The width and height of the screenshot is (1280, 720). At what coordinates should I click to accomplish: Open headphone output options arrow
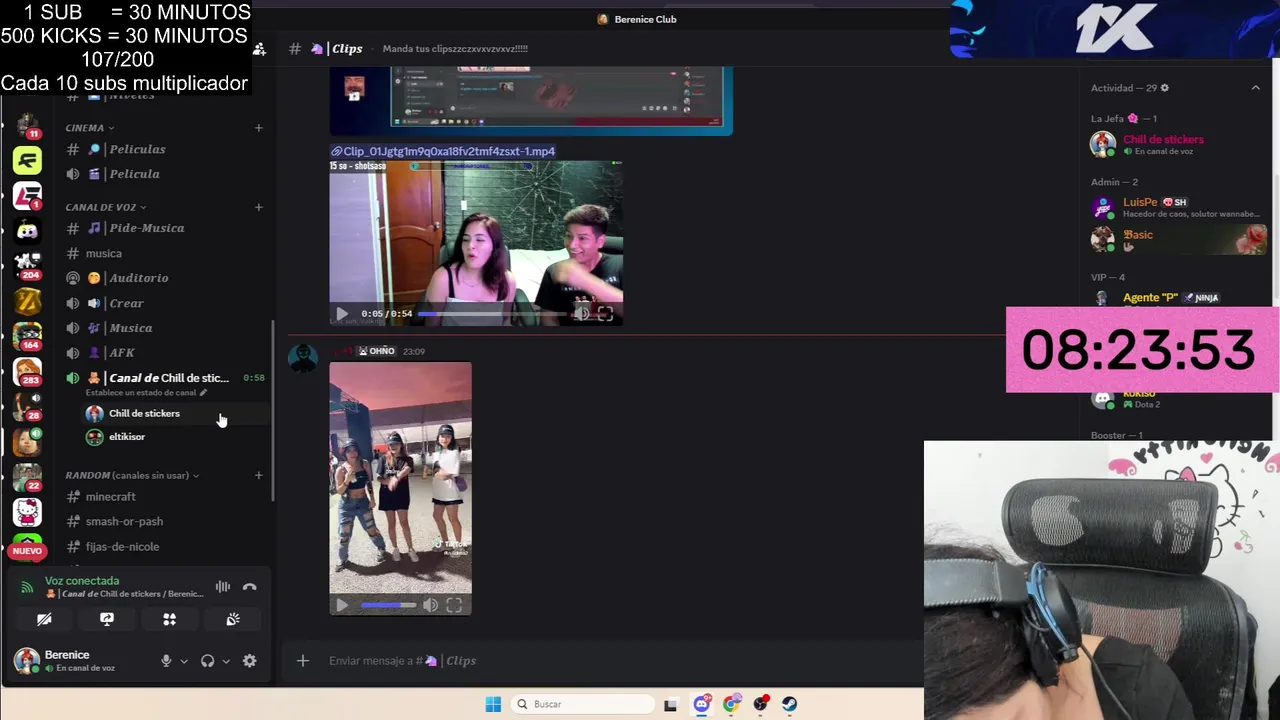coord(226,661)
